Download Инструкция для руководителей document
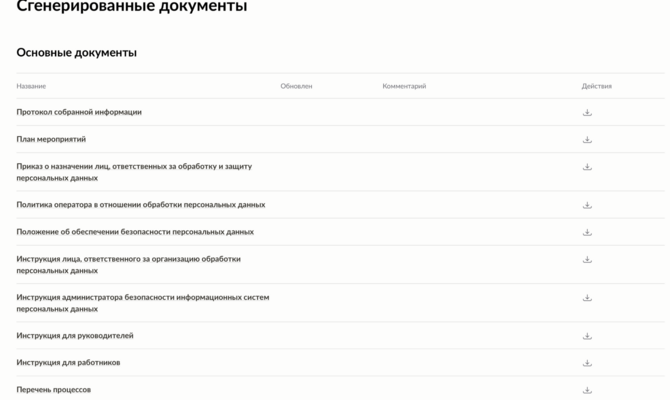Screen dimensions: 670x400 coord(587,336)
